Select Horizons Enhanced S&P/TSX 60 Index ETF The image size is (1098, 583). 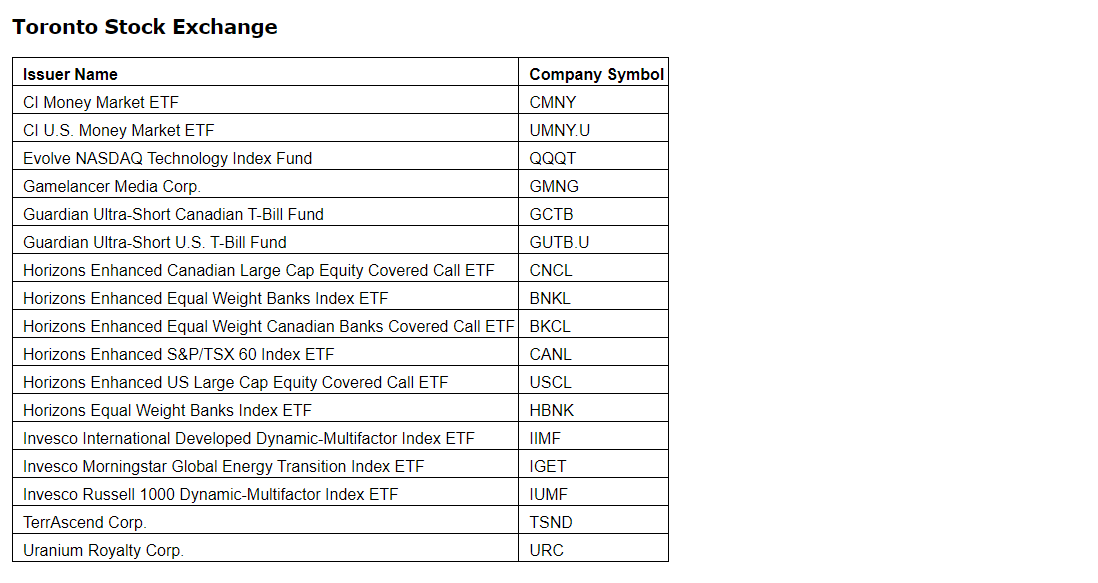[179, 354]
